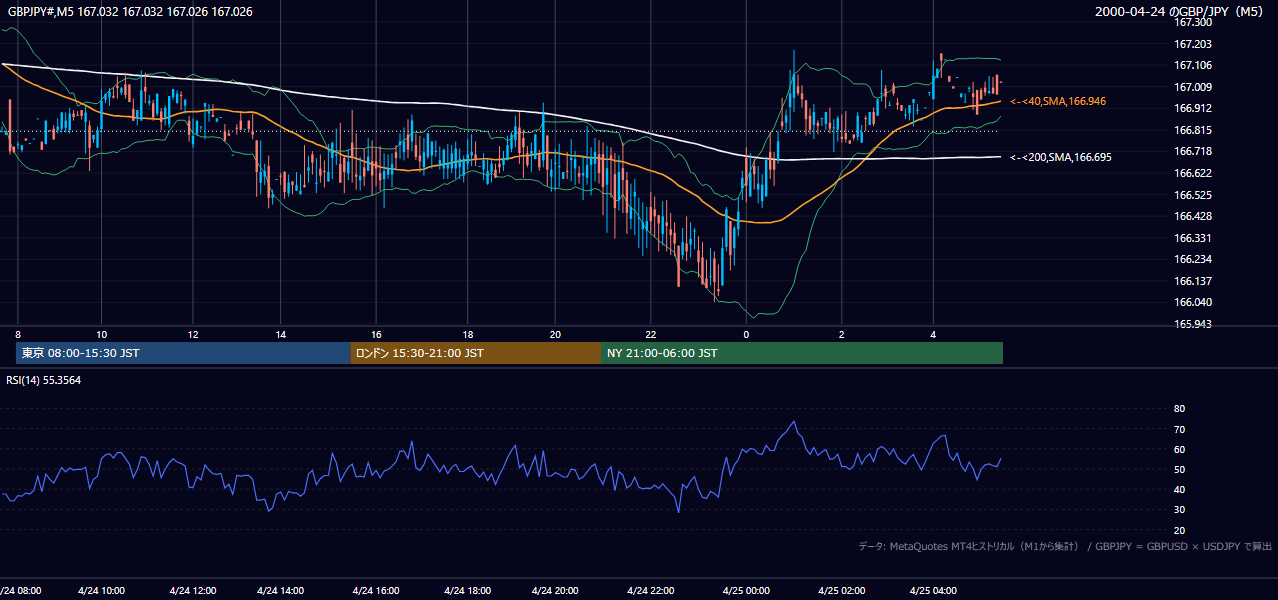The image size is (1278, 600).
Task: Select the 40 SMA label 166.946
Action: pos(1058,102)
